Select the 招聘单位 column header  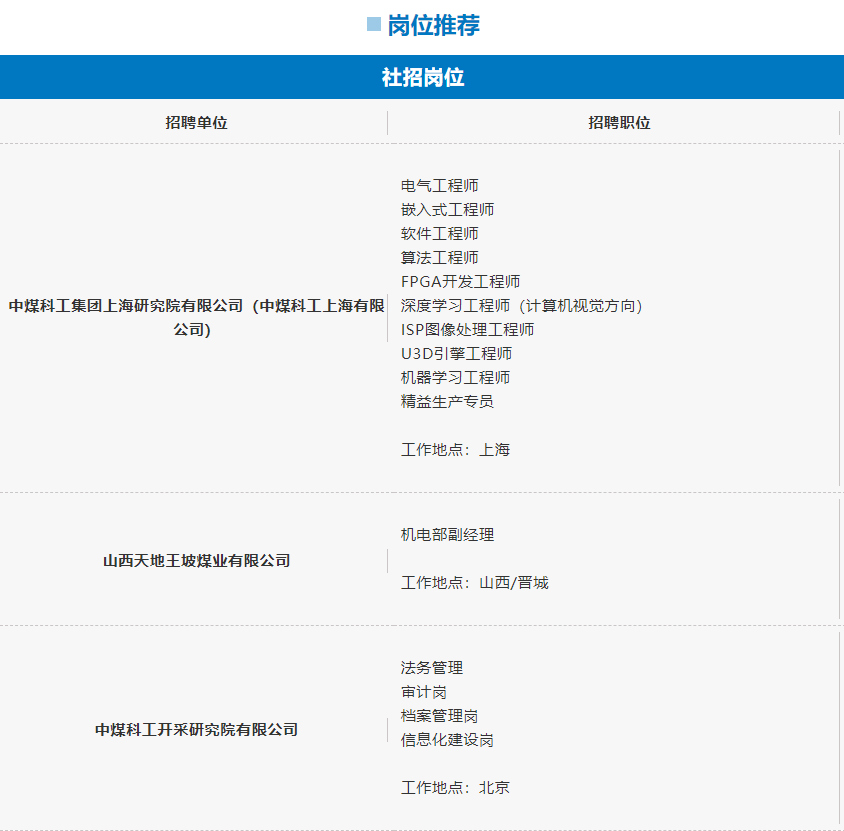(196, 123)
